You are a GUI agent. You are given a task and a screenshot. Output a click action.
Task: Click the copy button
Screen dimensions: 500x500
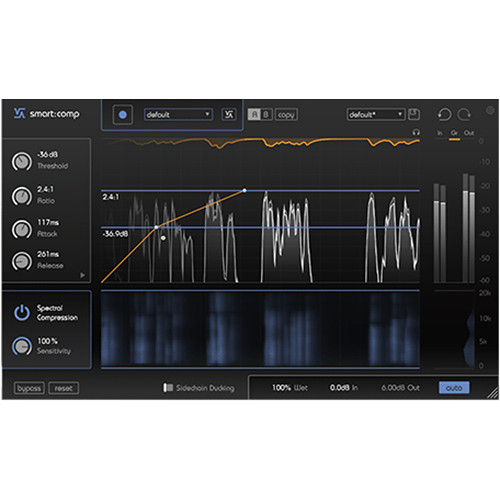tap(286, 115)
